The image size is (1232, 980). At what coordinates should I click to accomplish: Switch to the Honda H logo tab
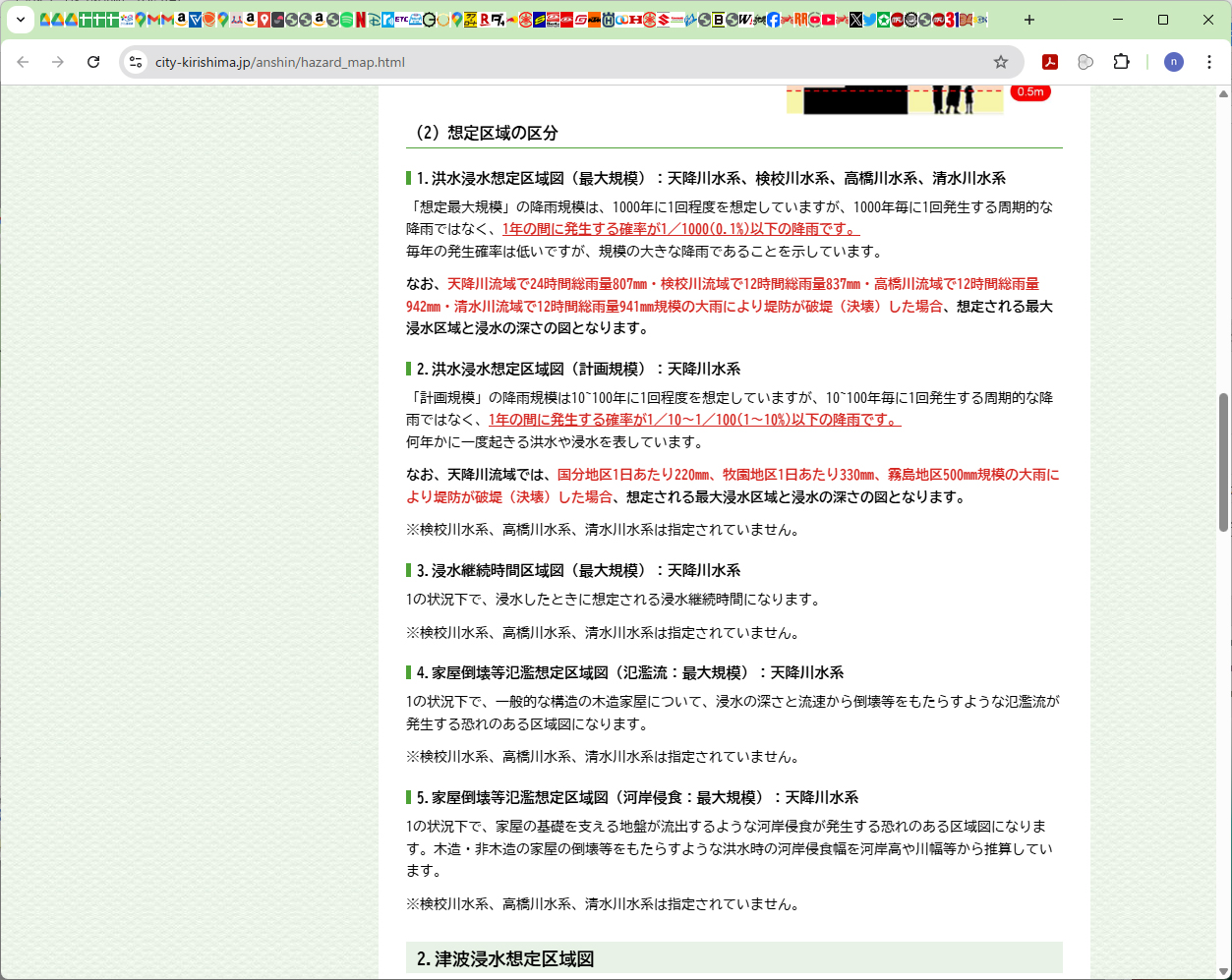(635, 20)
